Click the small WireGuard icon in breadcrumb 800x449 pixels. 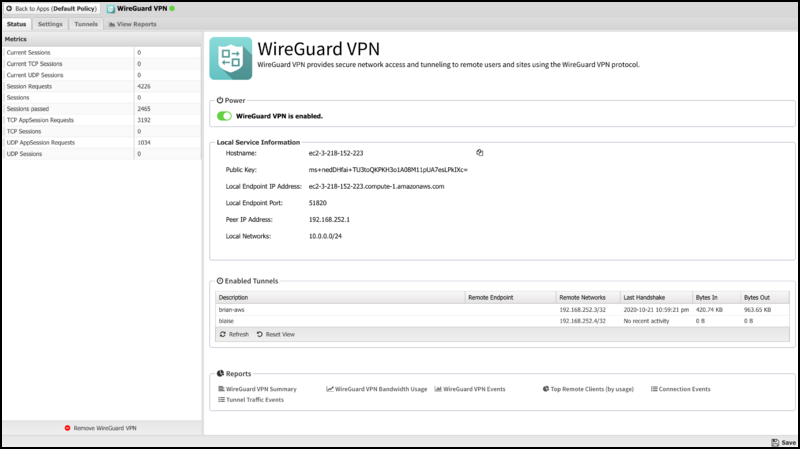[x=111, y=9]
